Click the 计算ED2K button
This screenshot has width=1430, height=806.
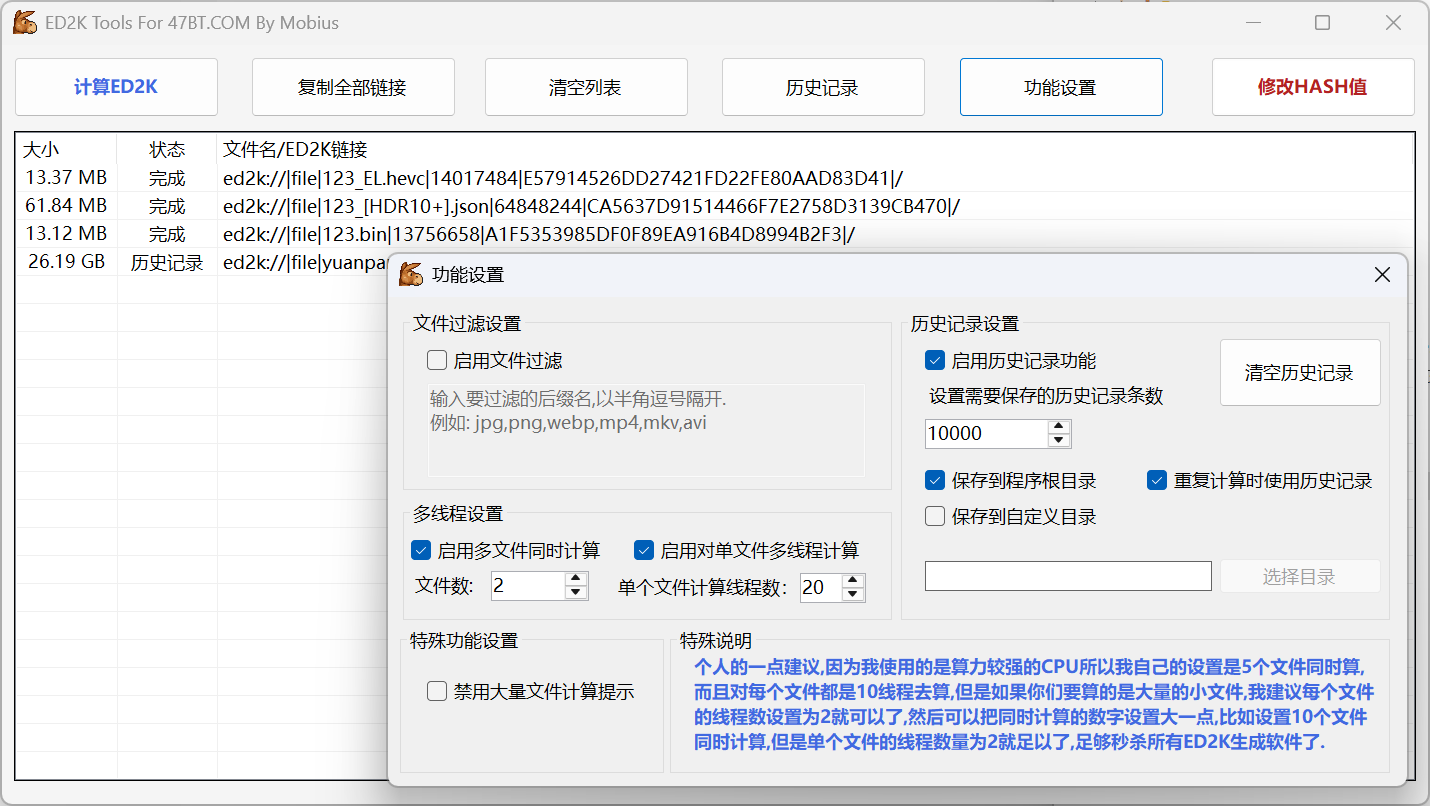click(116, 87)
